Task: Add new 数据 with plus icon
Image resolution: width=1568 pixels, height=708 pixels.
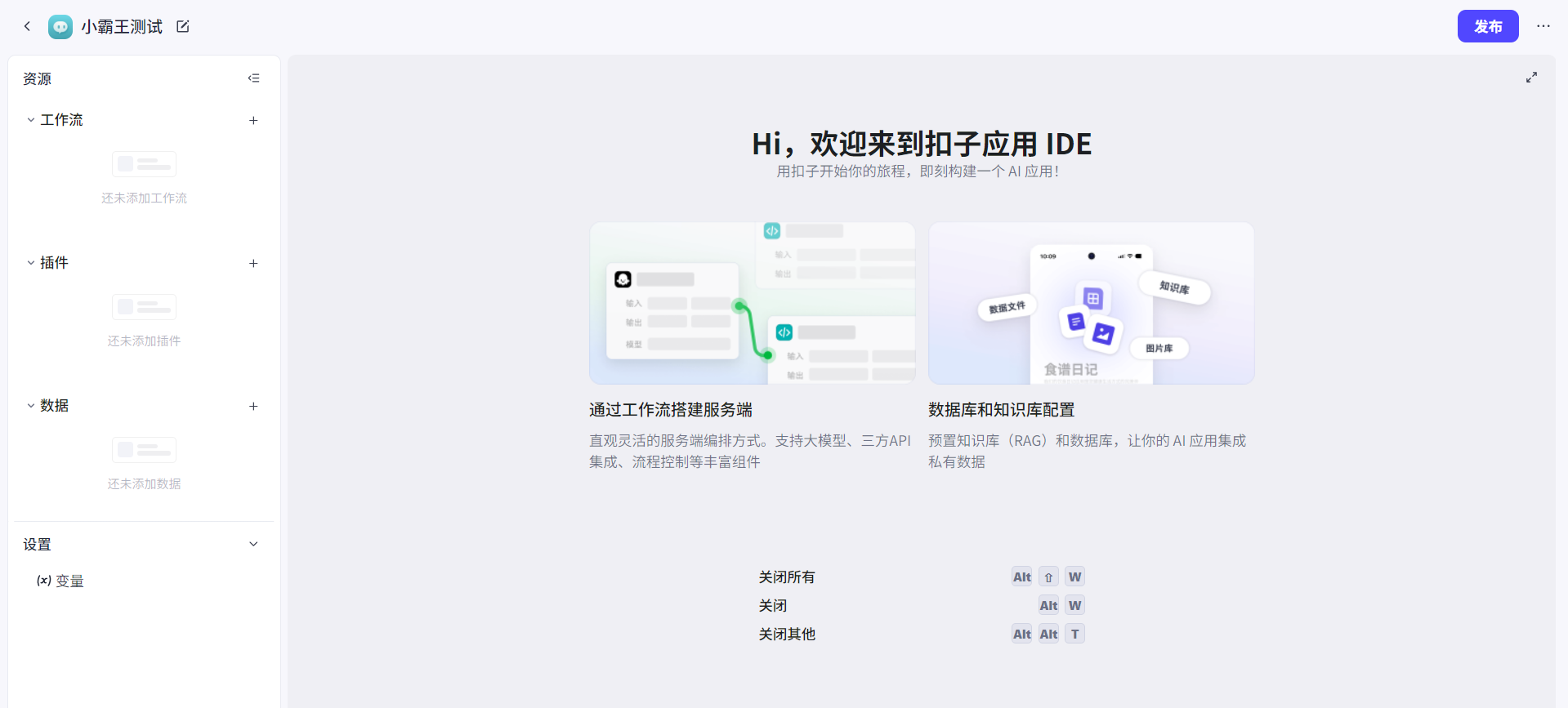Action: pyautogui.click(x=253, y=406)
